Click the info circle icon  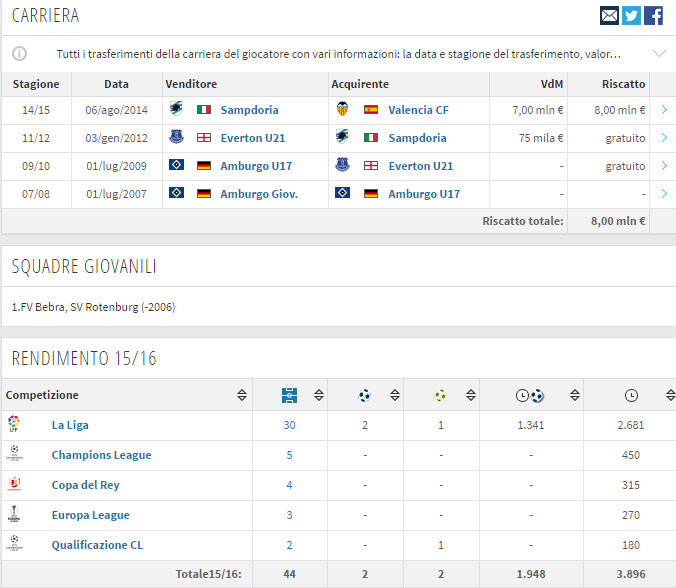tap(20, 53)
